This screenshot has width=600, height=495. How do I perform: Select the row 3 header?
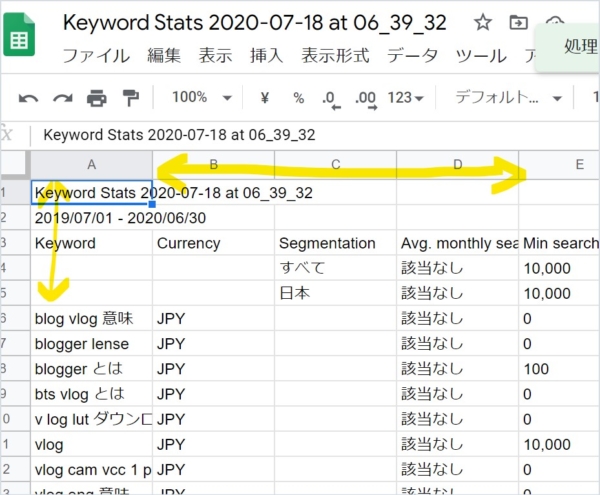(15, 243)
